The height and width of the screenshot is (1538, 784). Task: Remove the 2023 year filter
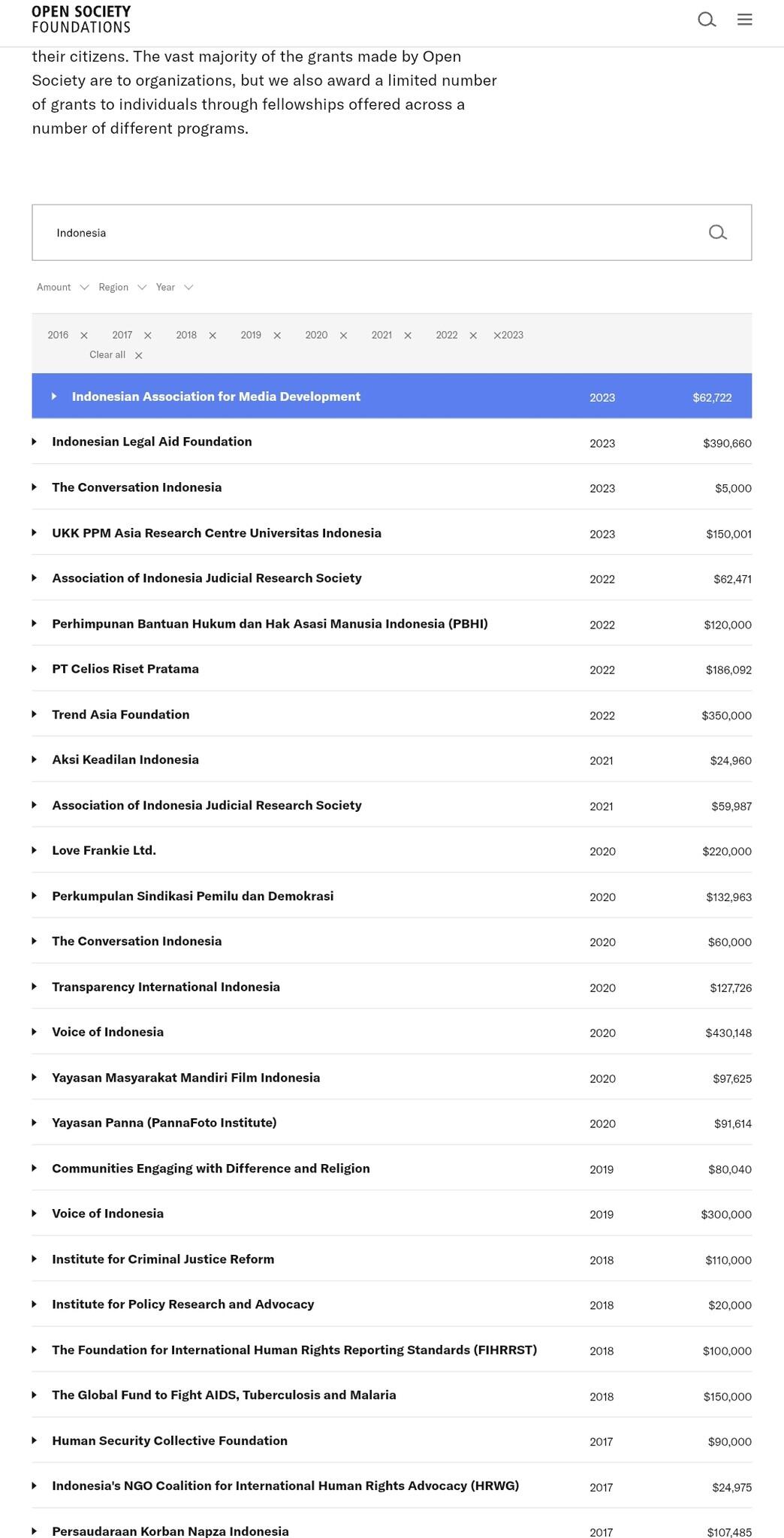coord(497,336)
